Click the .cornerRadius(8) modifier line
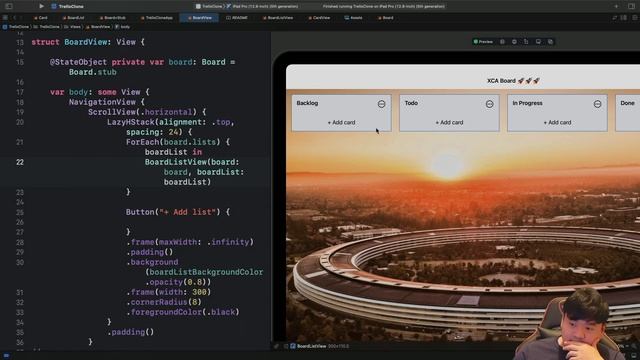This screenshot has height=360, width=640. coord(164,302)
